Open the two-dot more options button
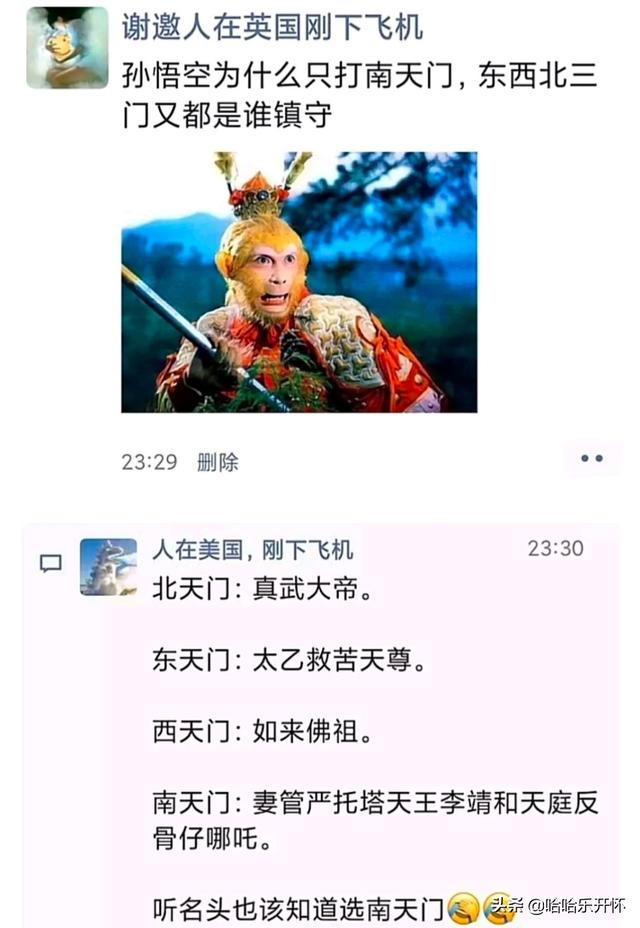The image size is (640, 928). pyautogui.click(x=592, y=458)
